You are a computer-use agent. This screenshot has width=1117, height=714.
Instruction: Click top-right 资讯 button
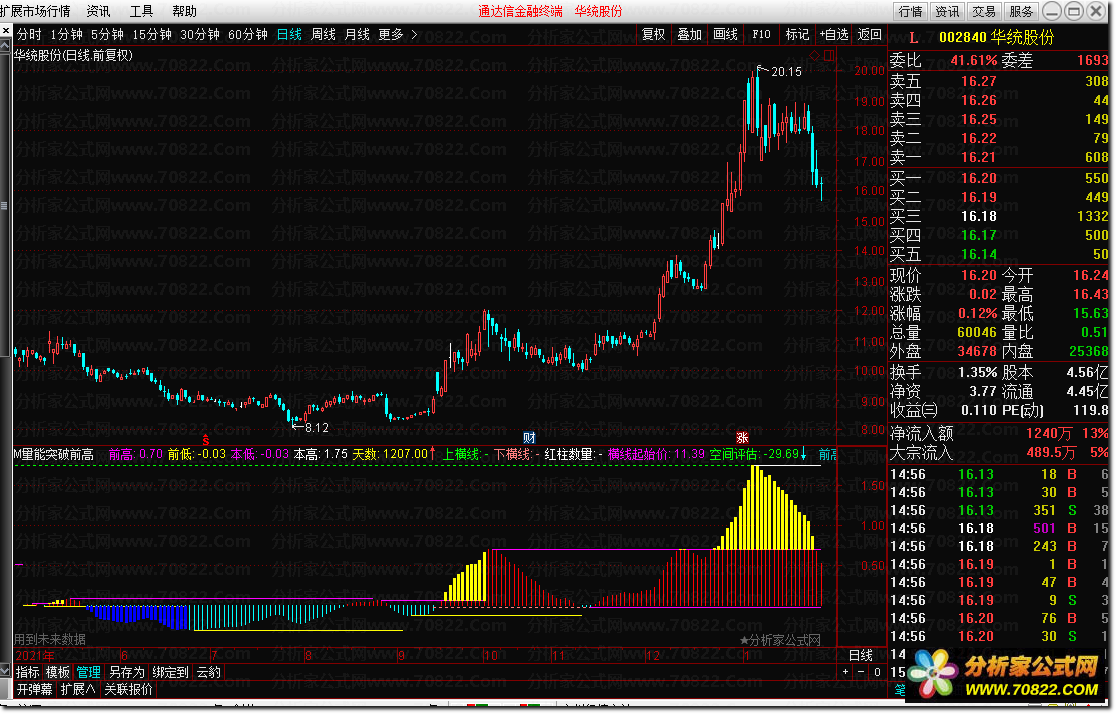pyautogui.click(x=947, y=11)
